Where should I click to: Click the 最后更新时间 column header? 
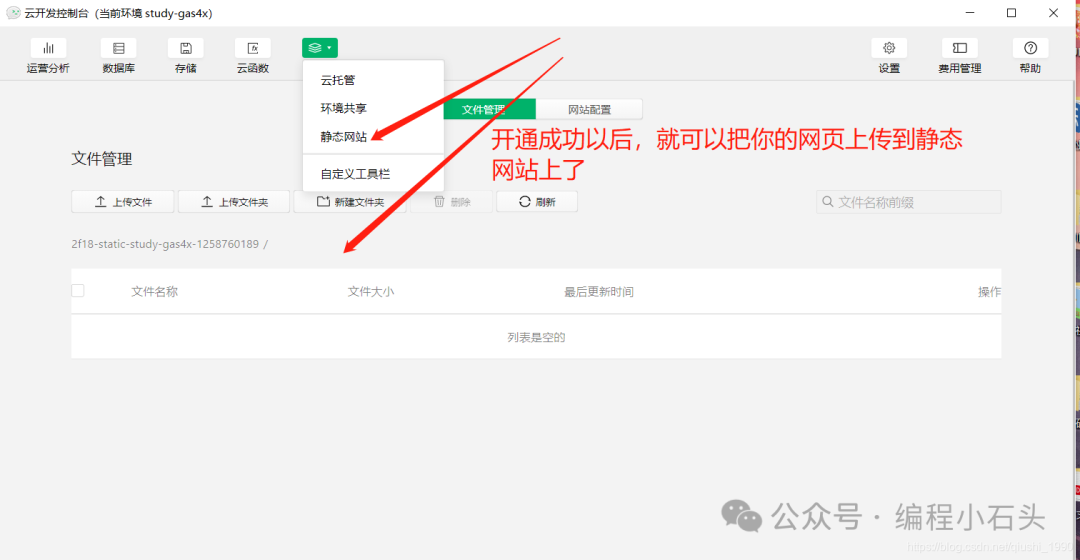pyautogui.click(x=599, y=291)
